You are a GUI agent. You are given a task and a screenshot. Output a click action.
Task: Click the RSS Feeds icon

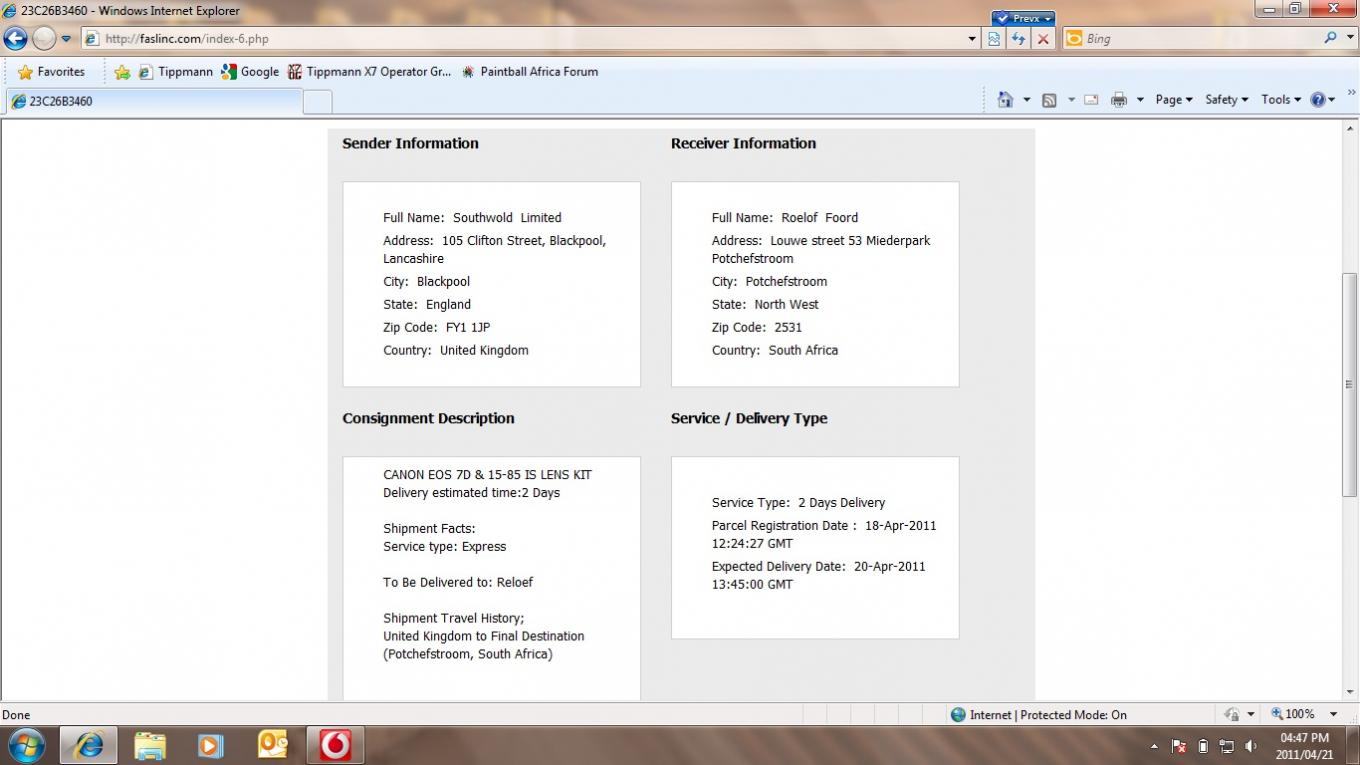click(x=1049, y=100)
